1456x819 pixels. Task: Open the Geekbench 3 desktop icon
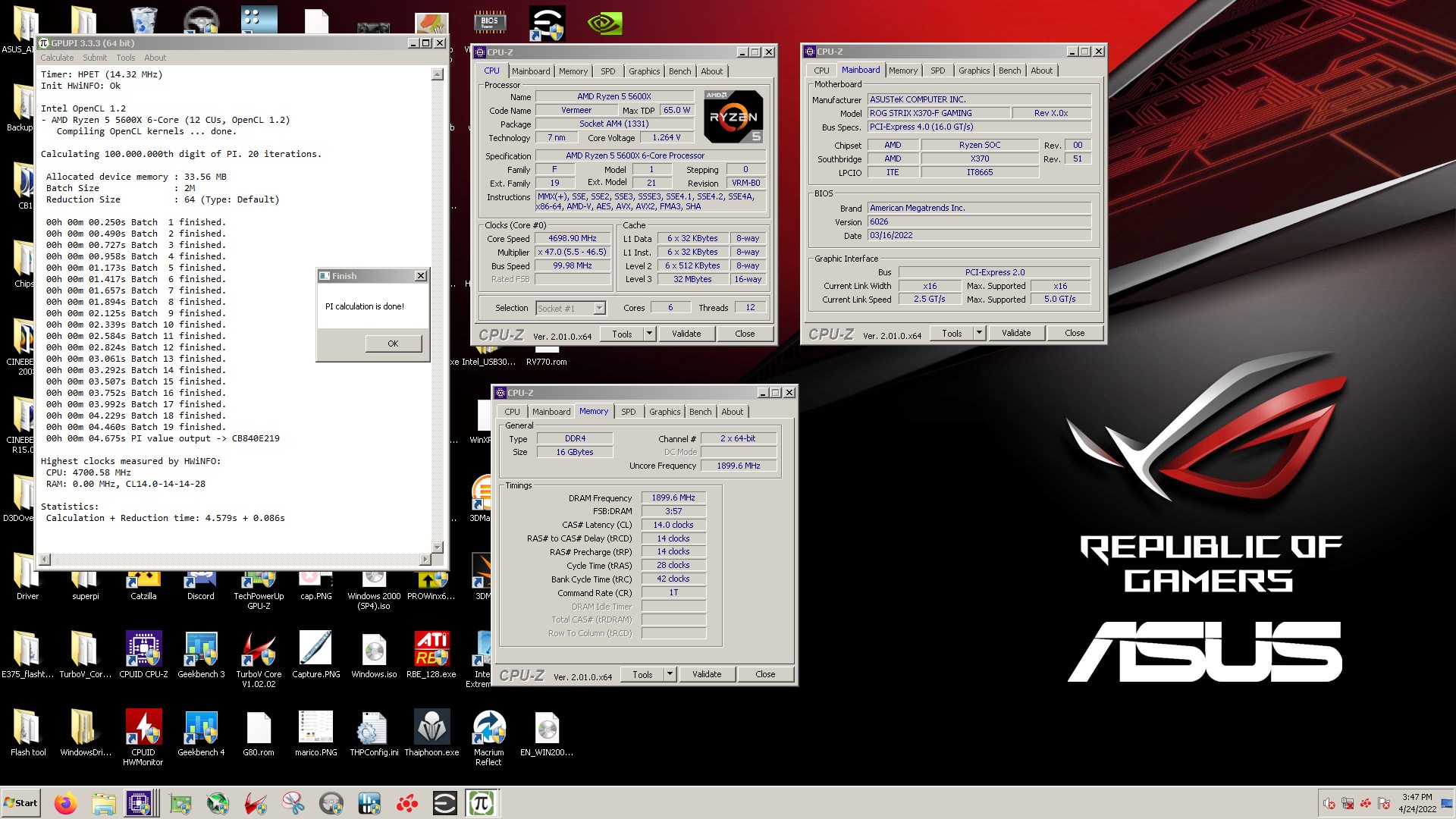point(201,654)
